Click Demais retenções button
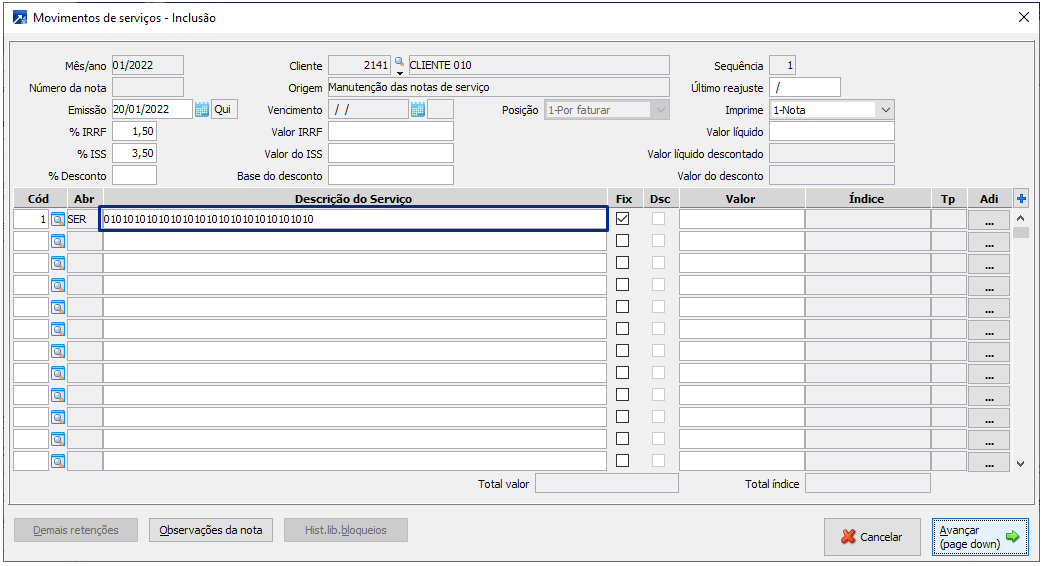The height and width of the screenshot is (566, 1043). pos(76,530)
